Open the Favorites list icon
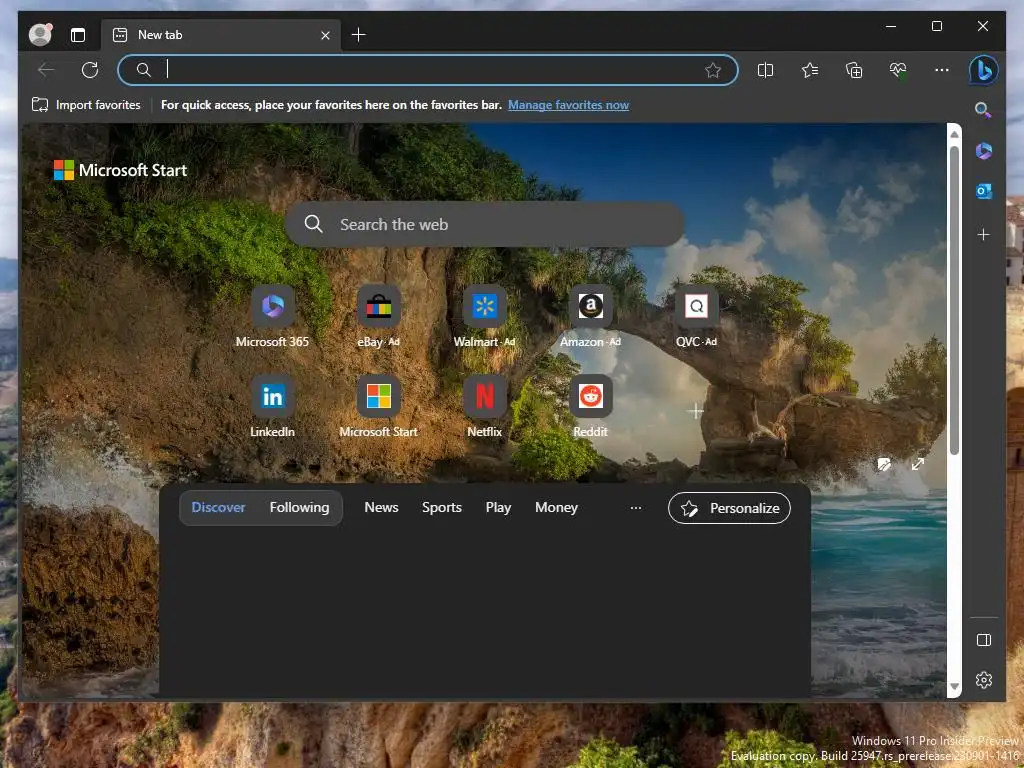The image size is (1024, 768). point(810,70)
